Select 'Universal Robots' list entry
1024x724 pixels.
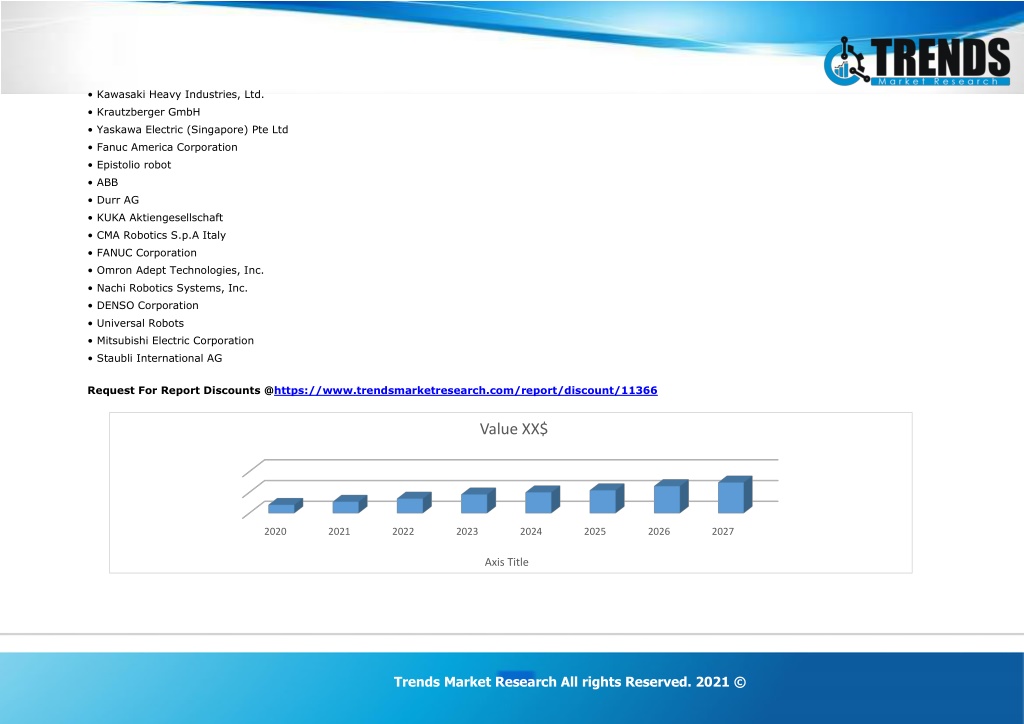pyautogui.click(x=140, y=323)
